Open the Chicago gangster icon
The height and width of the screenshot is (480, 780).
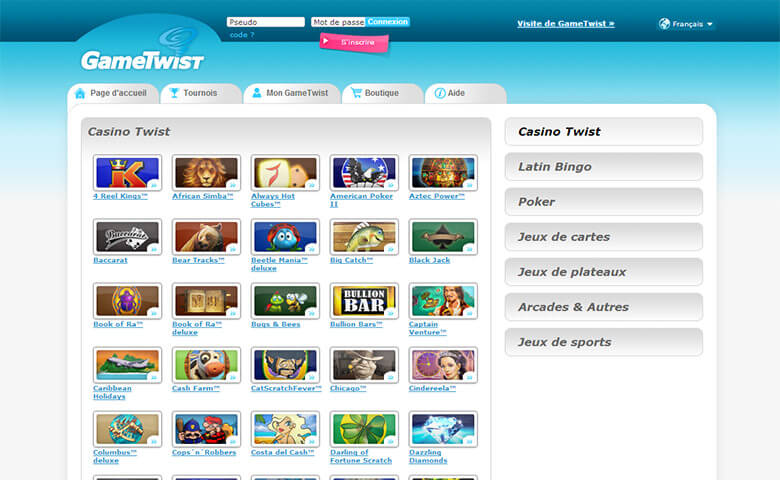coord(364,365)
